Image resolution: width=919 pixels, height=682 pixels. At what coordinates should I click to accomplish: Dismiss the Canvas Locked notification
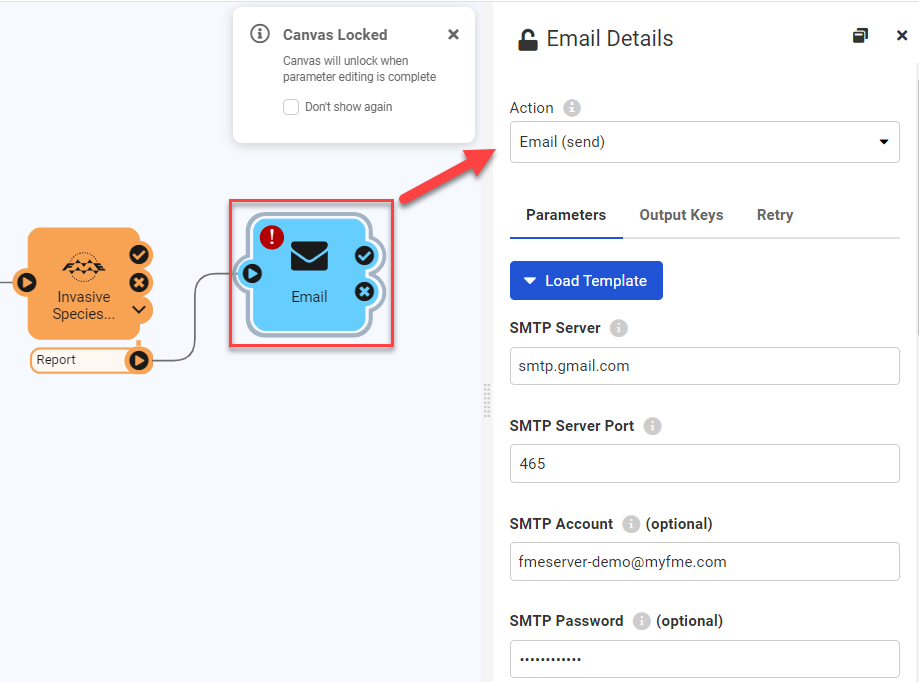(453, 33)
